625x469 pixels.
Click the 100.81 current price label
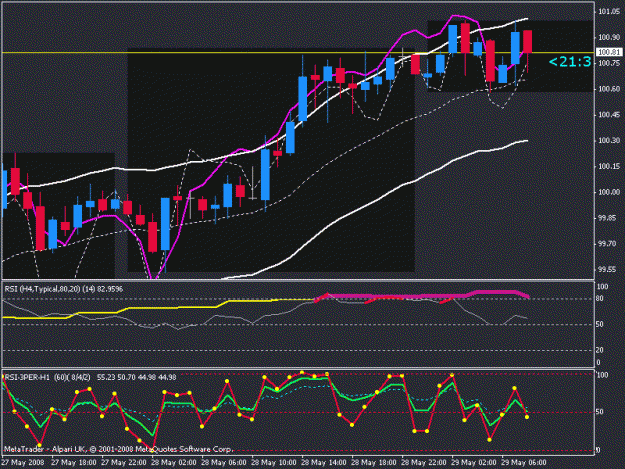[610, 53]
